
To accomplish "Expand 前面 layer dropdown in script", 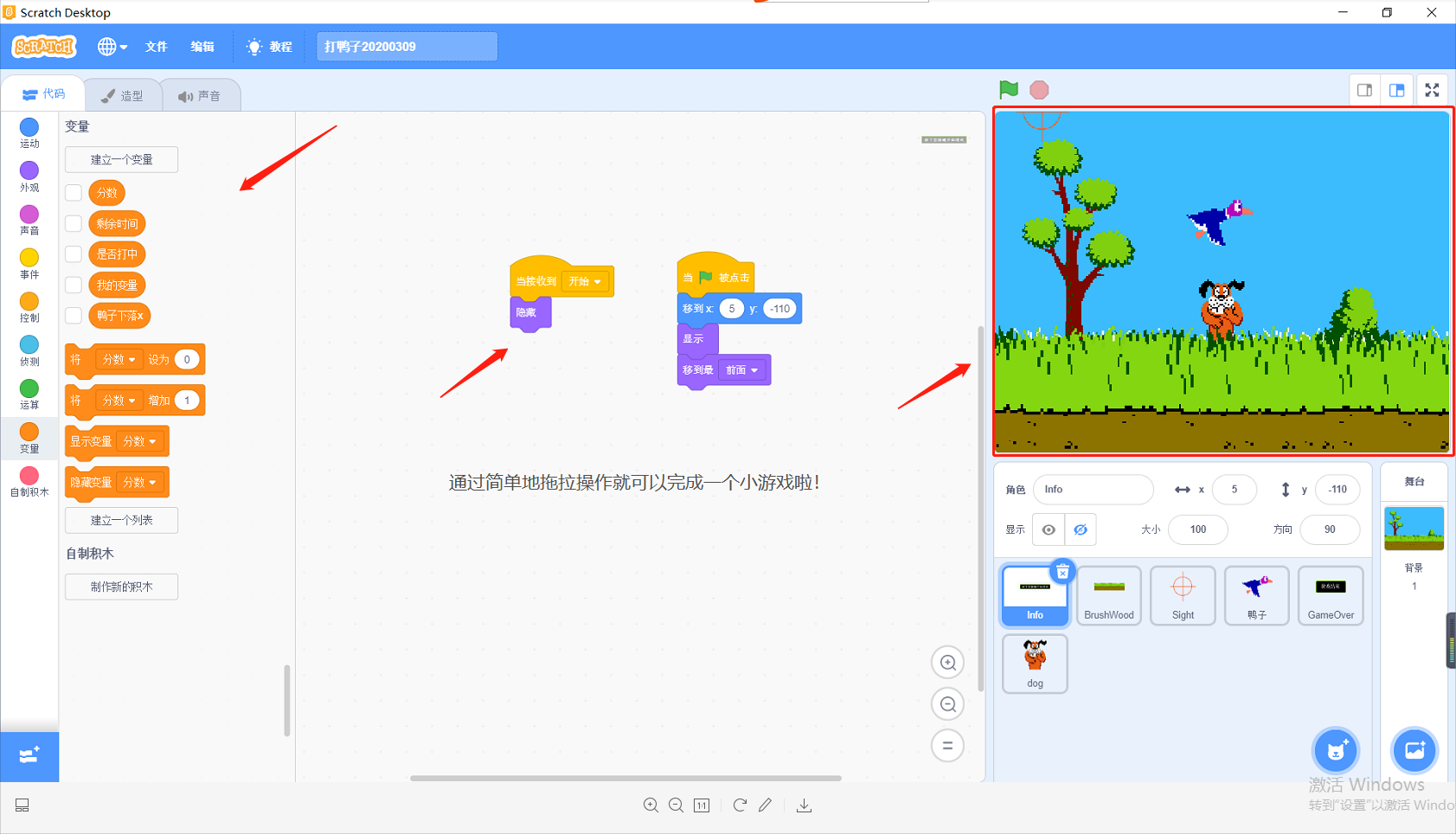I will coord(742,370).
